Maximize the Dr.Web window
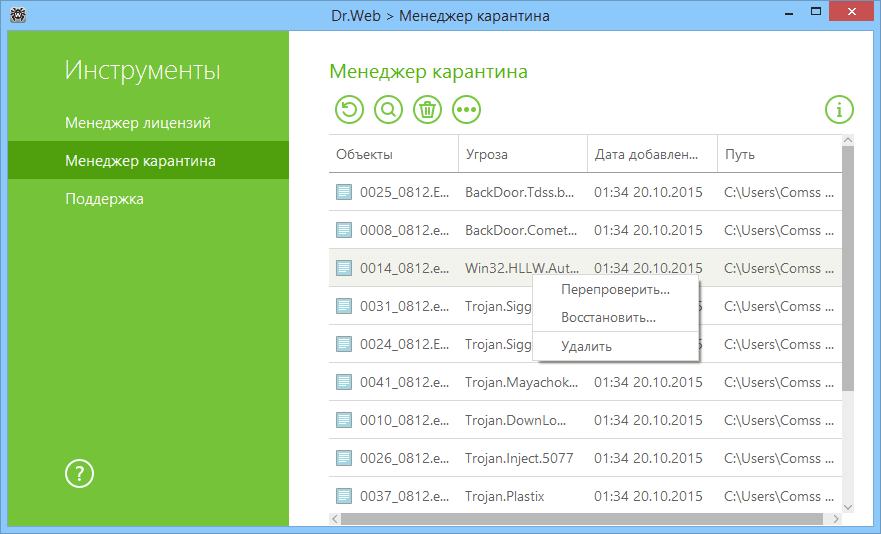881x534 pixels. (816, 11)
